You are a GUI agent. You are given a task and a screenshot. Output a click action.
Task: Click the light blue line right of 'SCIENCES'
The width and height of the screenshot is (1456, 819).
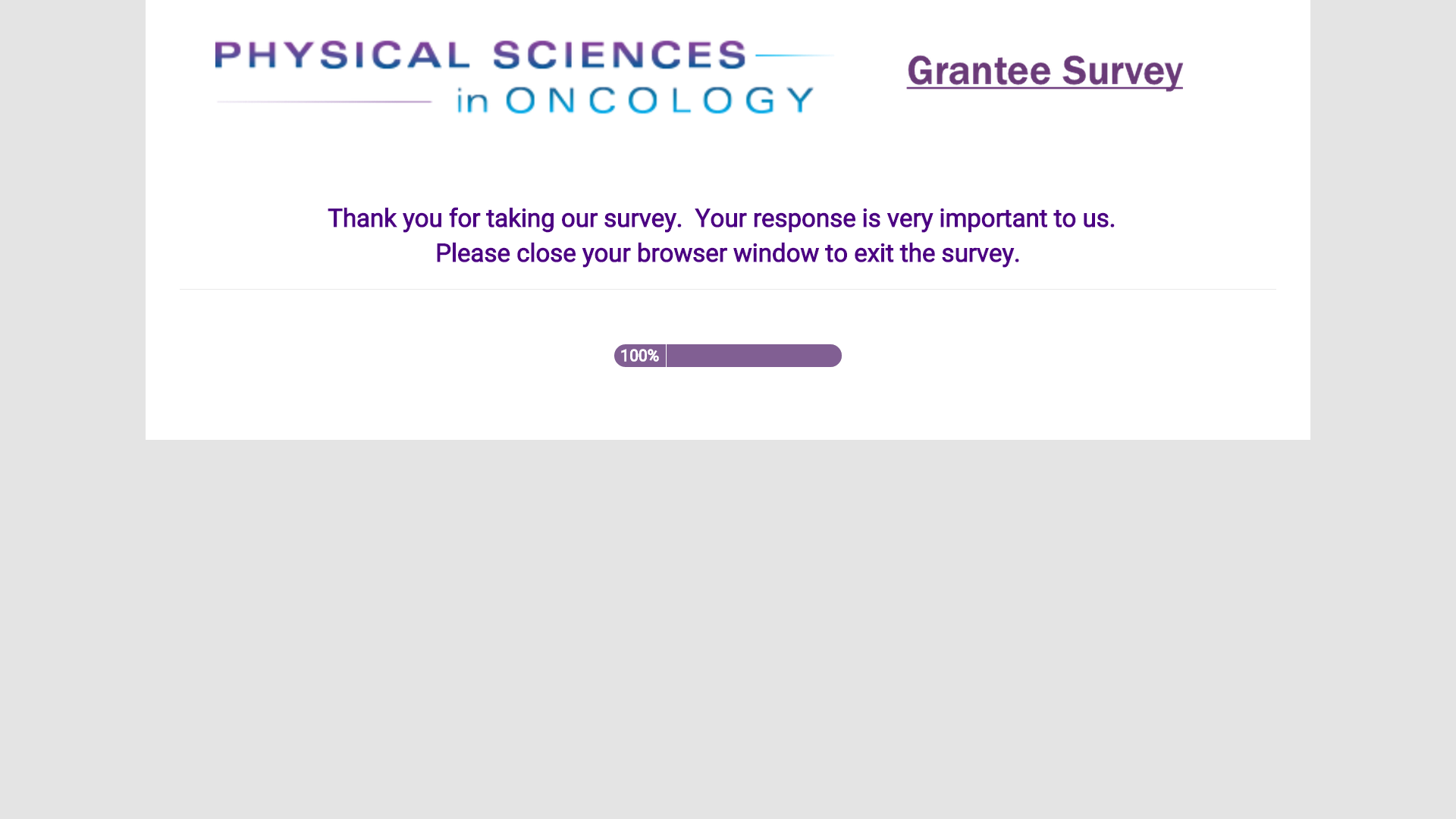[x=794, y=55]
